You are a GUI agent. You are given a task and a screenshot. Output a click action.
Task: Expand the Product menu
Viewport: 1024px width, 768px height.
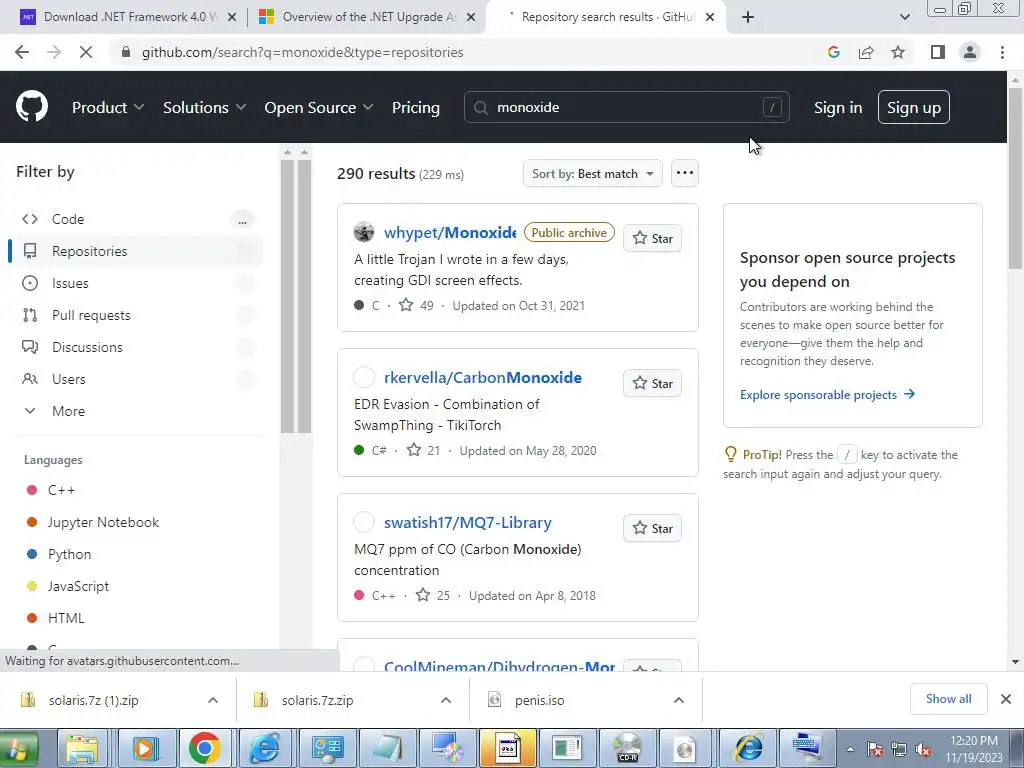coord(108,108)
